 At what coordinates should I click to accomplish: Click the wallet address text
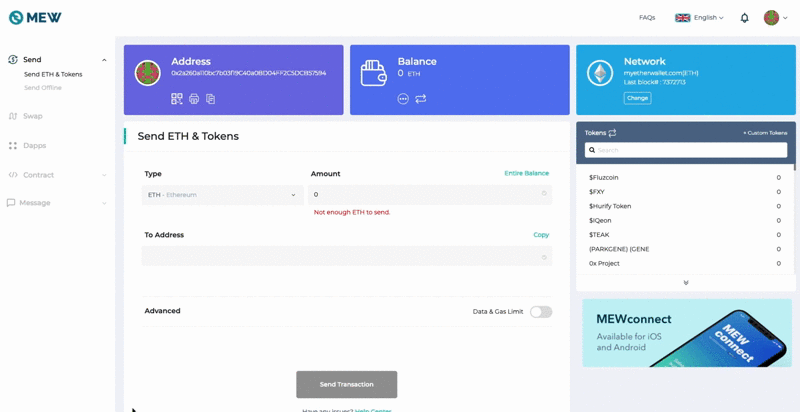pos(248,73)
